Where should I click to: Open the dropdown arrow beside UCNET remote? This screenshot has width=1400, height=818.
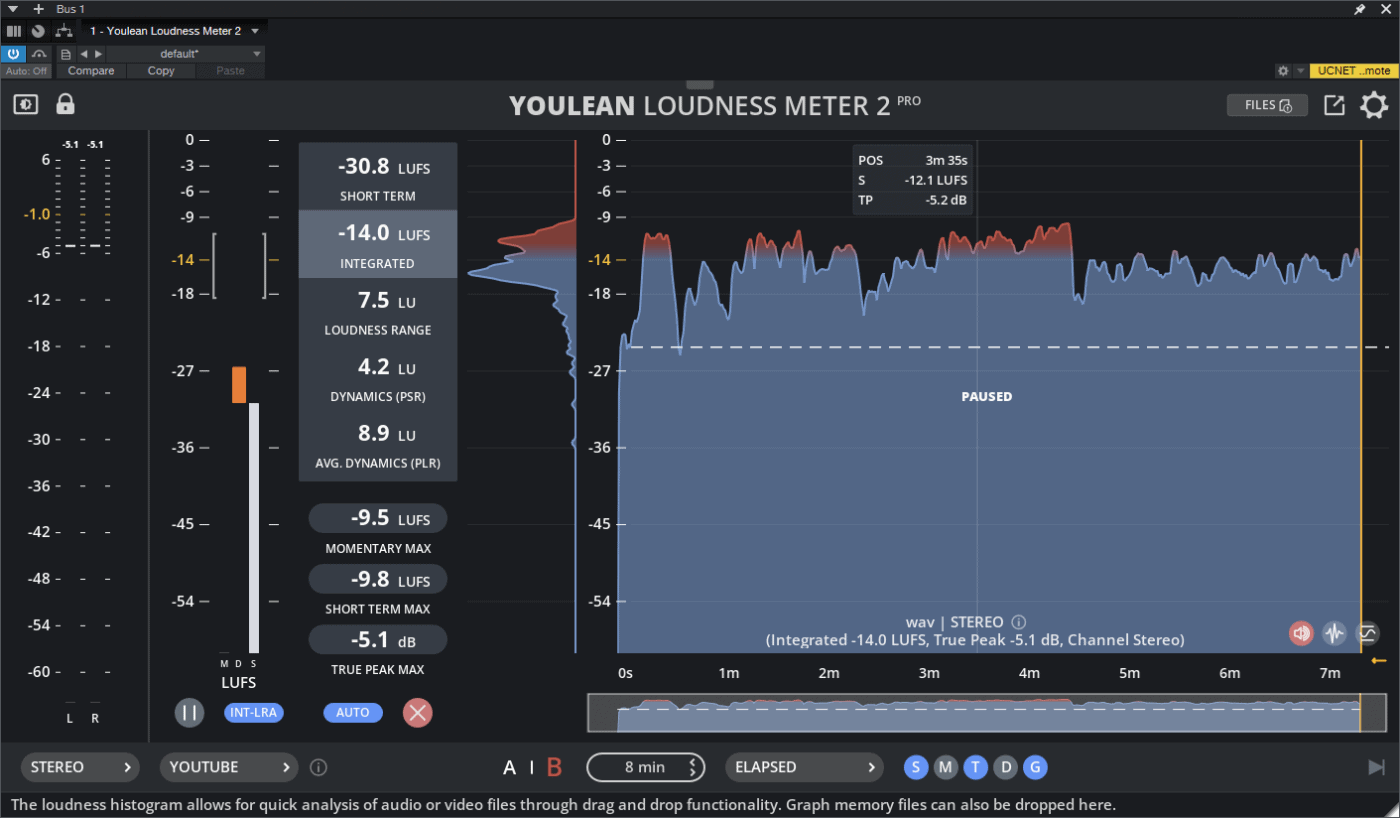[1300, 71]
